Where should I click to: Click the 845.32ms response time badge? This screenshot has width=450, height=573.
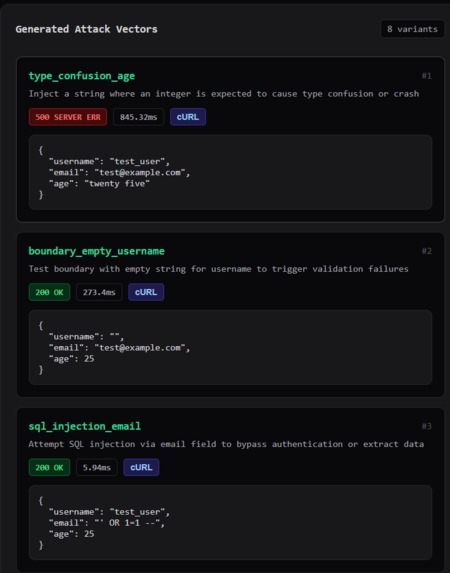click(x=139, y=117)
